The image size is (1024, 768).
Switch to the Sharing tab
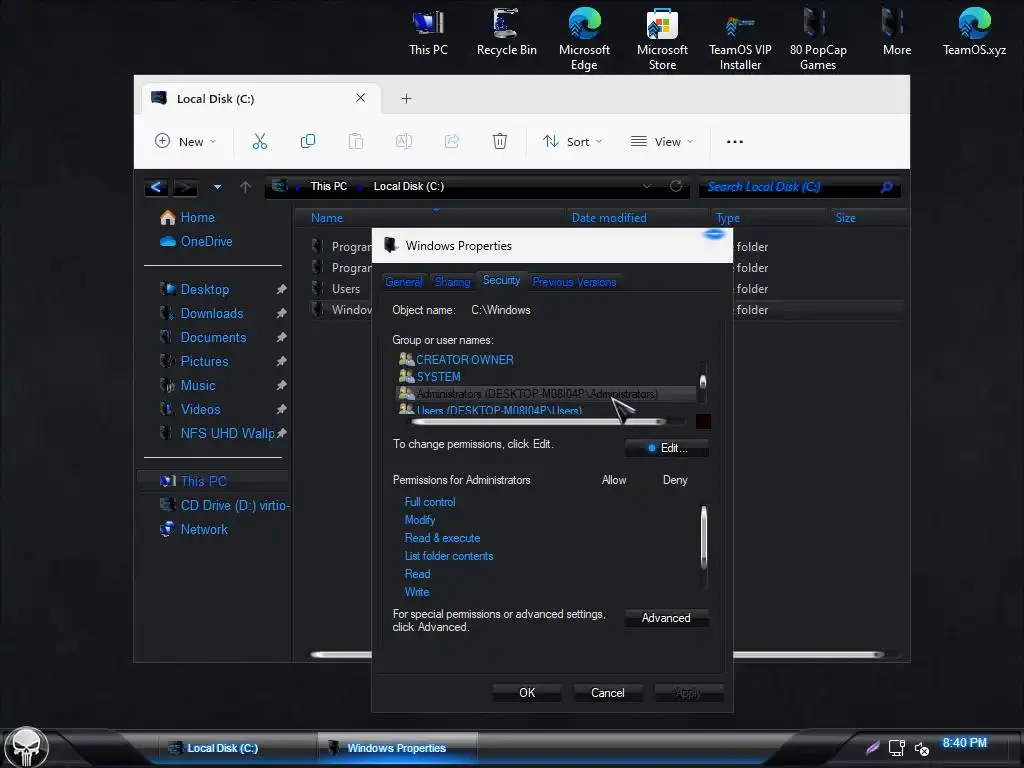(452, 281)
